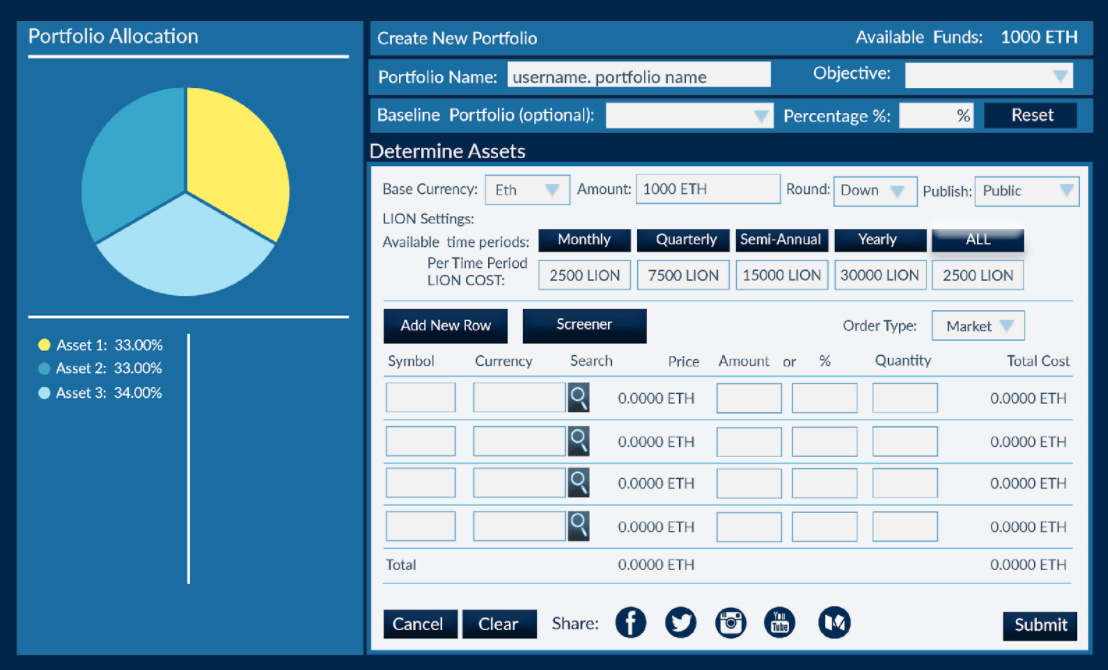Image resolution: width=1108 pixels, height=670 pixels.
Task: Open the search magnifier in the first asset row
Action: (578, 397)
